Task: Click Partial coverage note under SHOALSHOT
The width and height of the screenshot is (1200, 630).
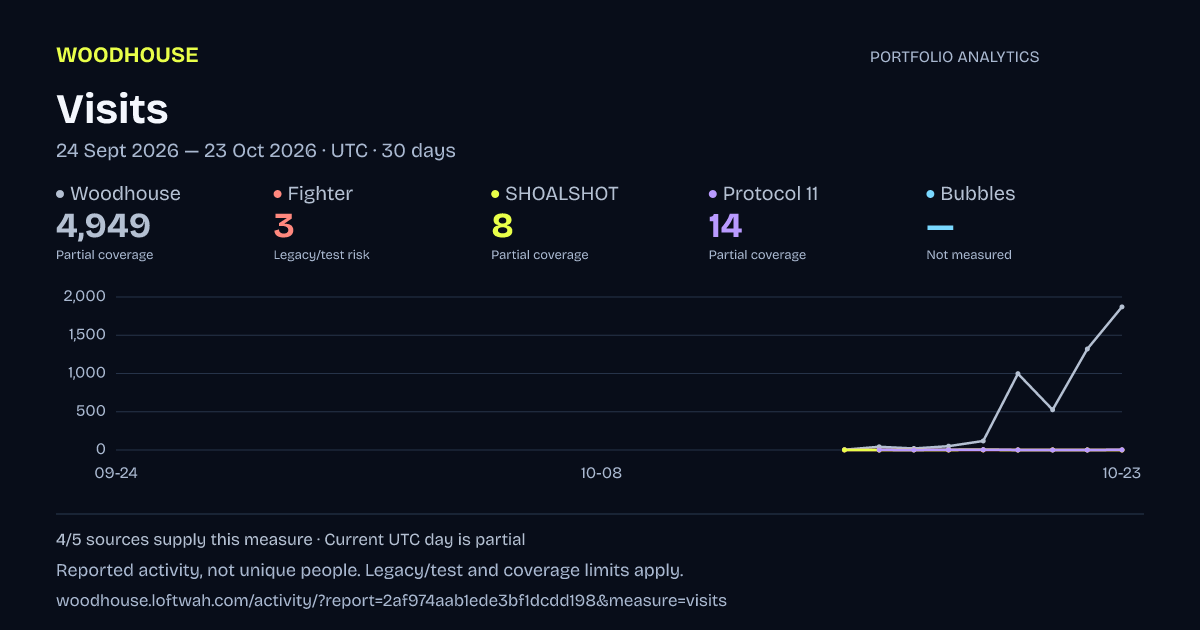Action: [540, 255]
